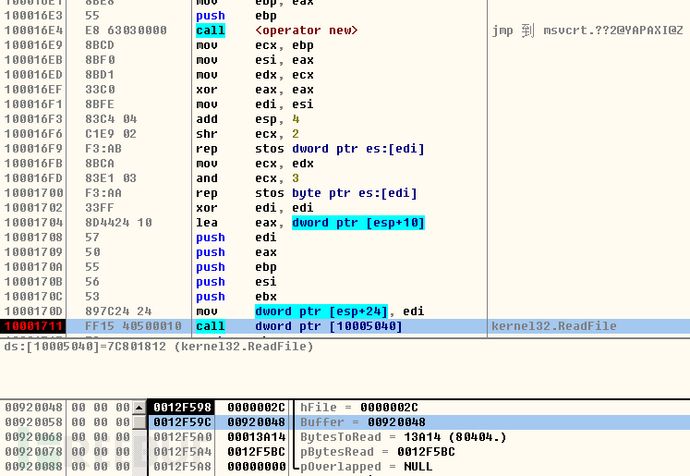Click pOverlapped = NULL argument
Image resolution: width=690 pixels, height=476 pixels.
tap(367, 467)
